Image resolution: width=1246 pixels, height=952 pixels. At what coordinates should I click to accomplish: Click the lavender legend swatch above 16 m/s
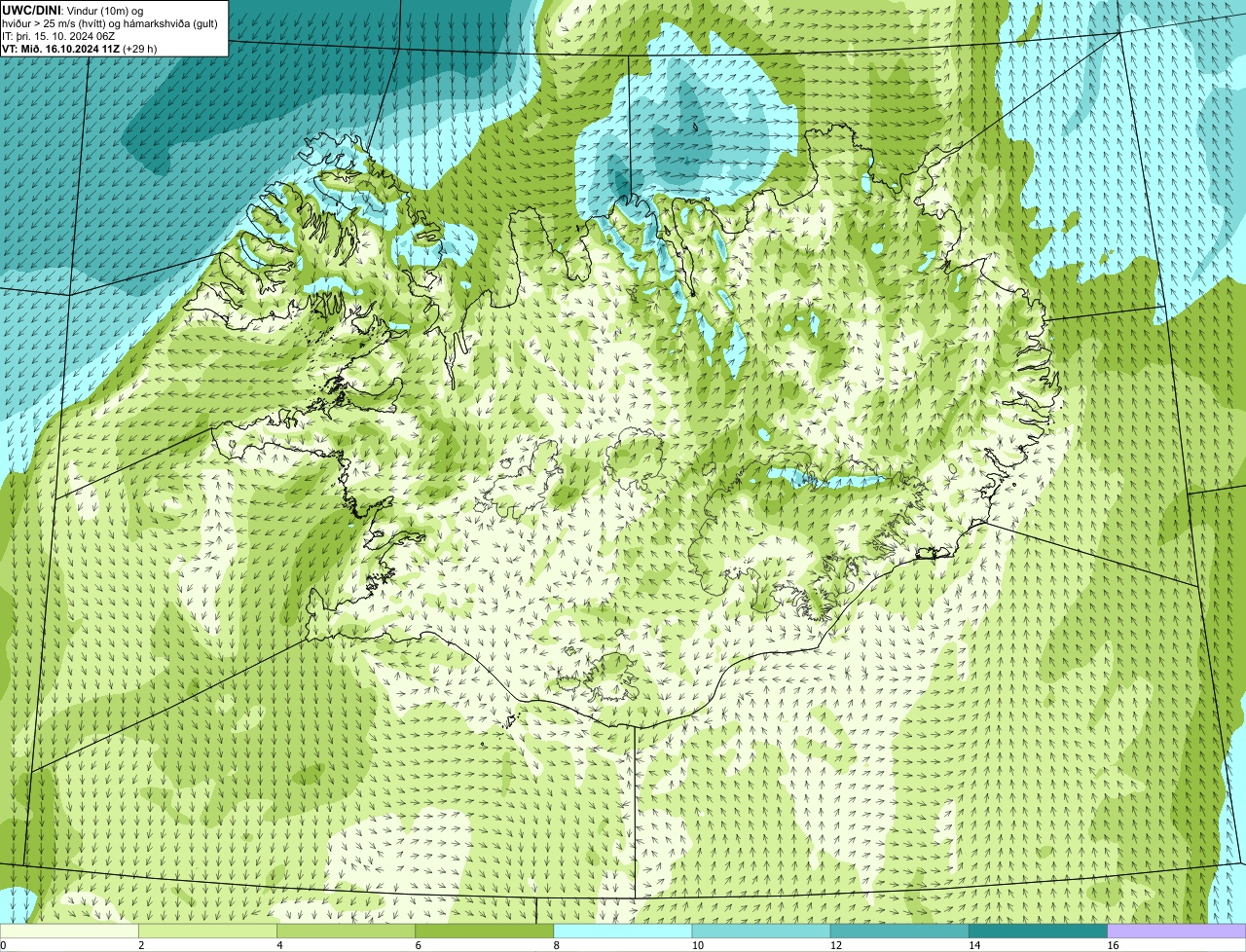click(x=1177, y=931)
